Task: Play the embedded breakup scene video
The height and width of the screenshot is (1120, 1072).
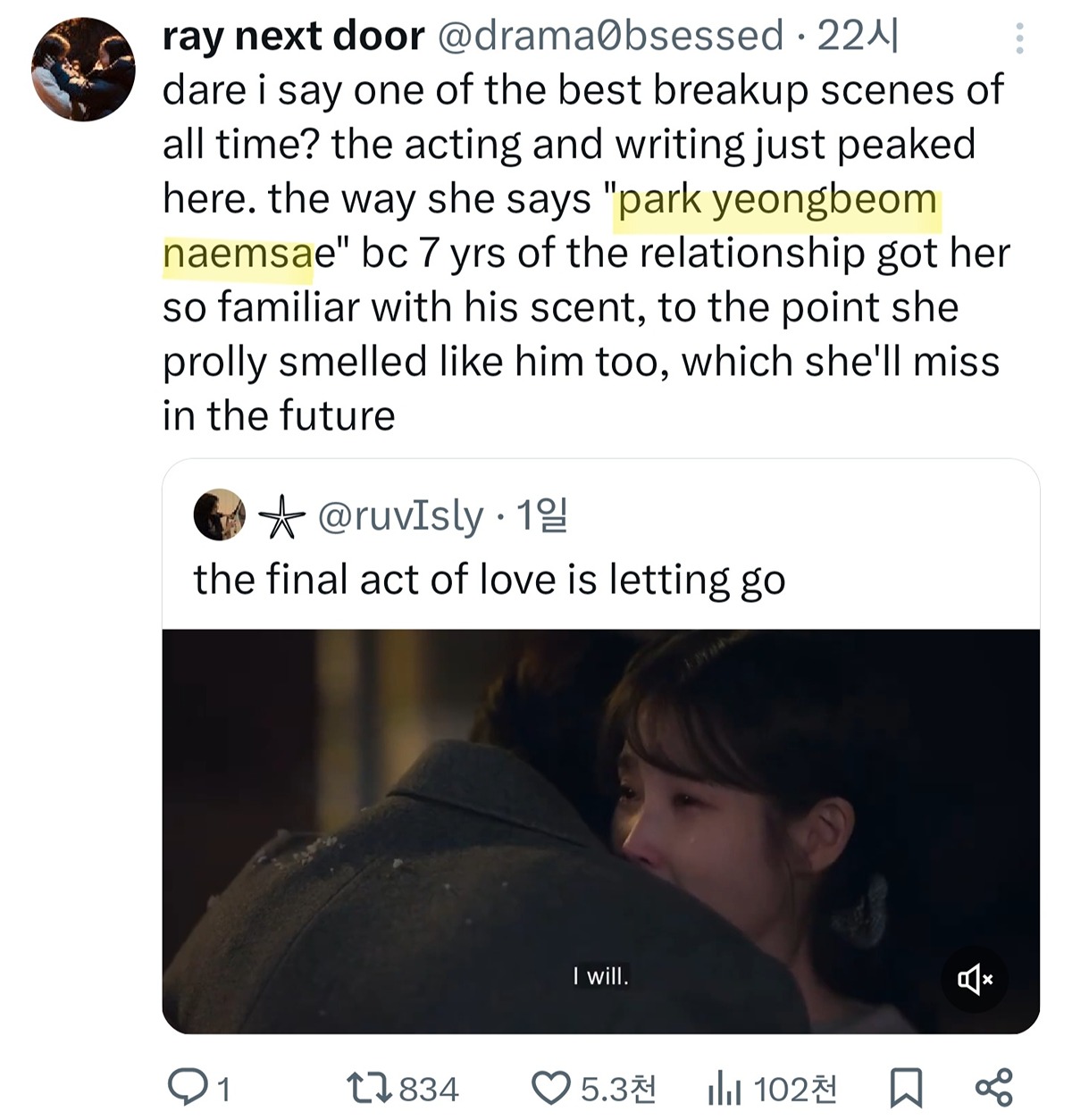Action: point(600,831)
